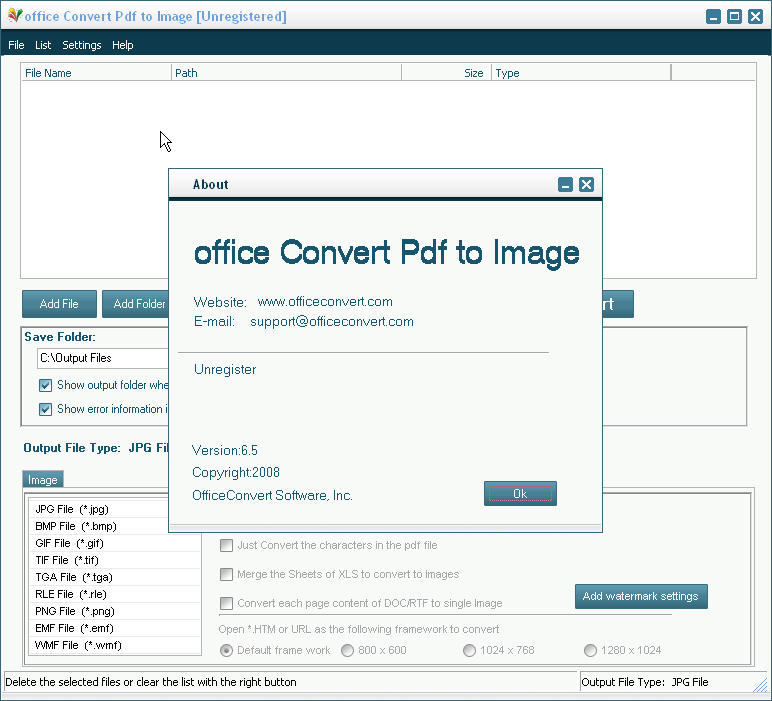Click OfficeConvert Software, Inc. text
This screenshot has height=701, width=772.
(x=272, y=495)
